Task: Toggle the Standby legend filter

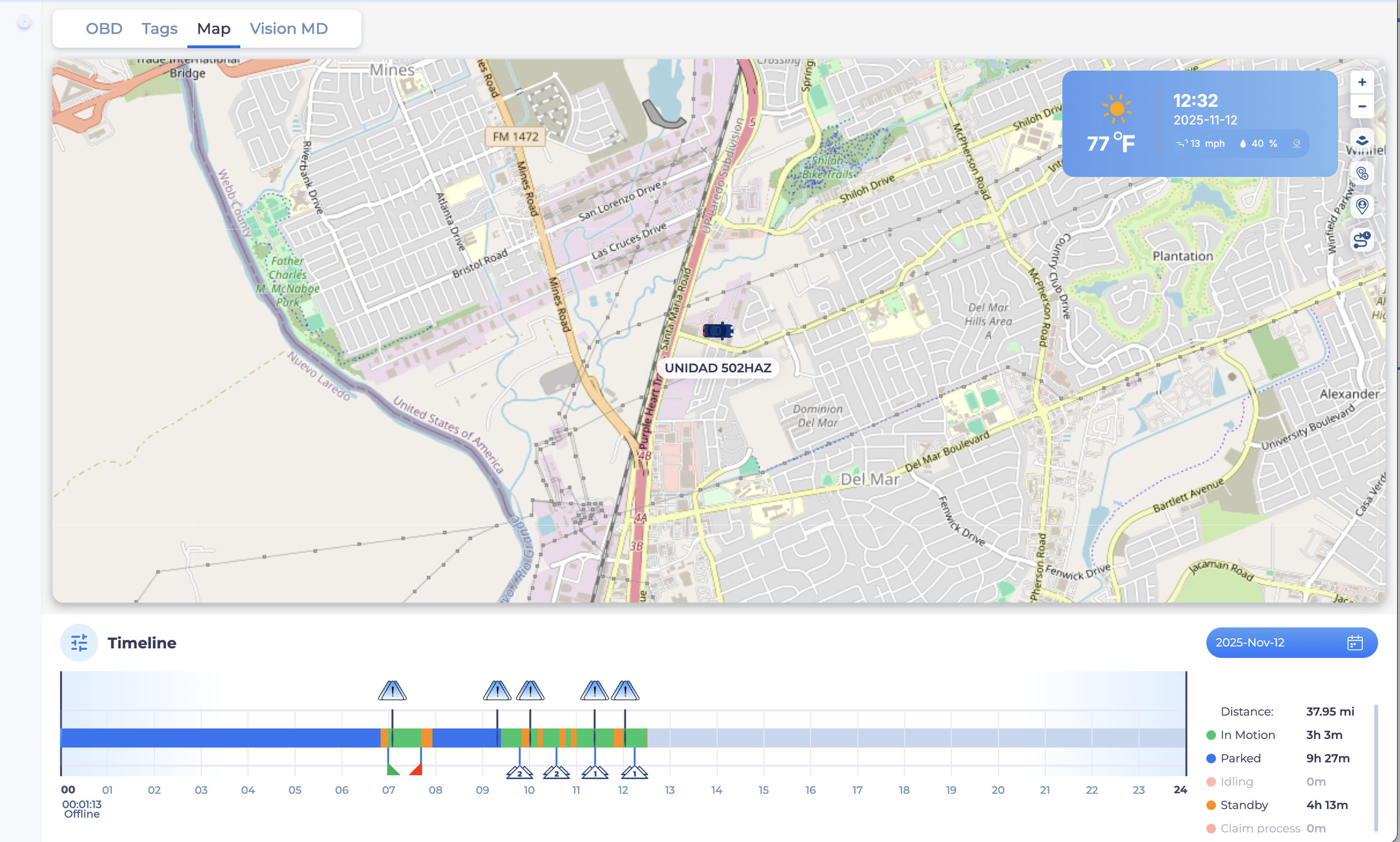Action: click(x=1243, y=804)
